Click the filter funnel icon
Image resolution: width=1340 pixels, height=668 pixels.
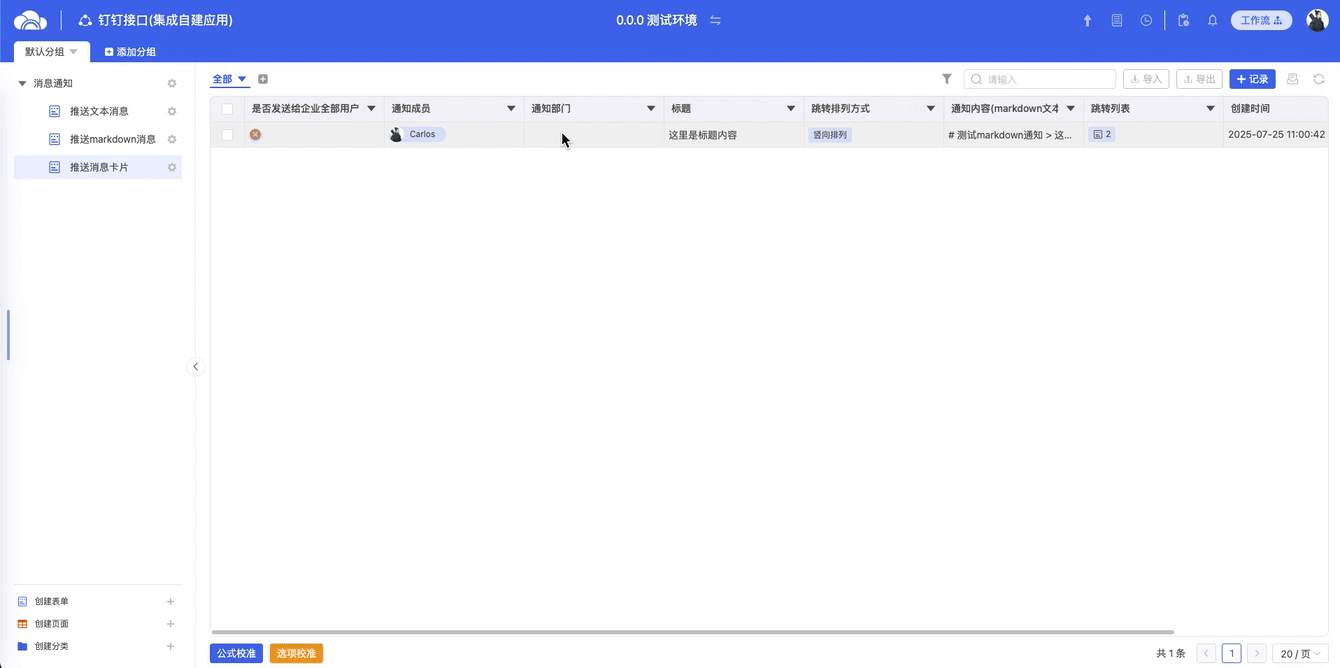click(946, 79)
